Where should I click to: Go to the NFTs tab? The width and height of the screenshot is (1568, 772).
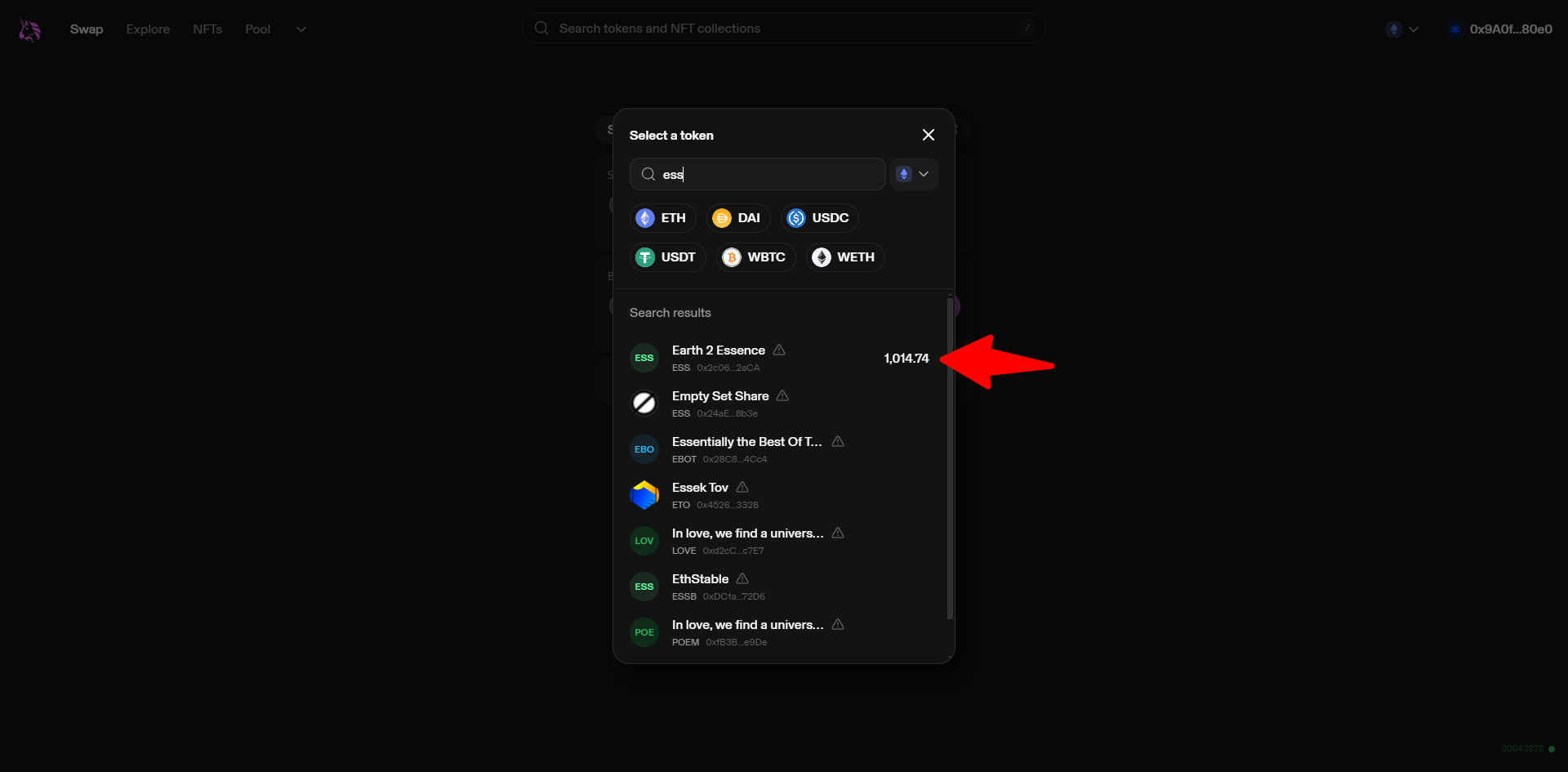[207, 29]
